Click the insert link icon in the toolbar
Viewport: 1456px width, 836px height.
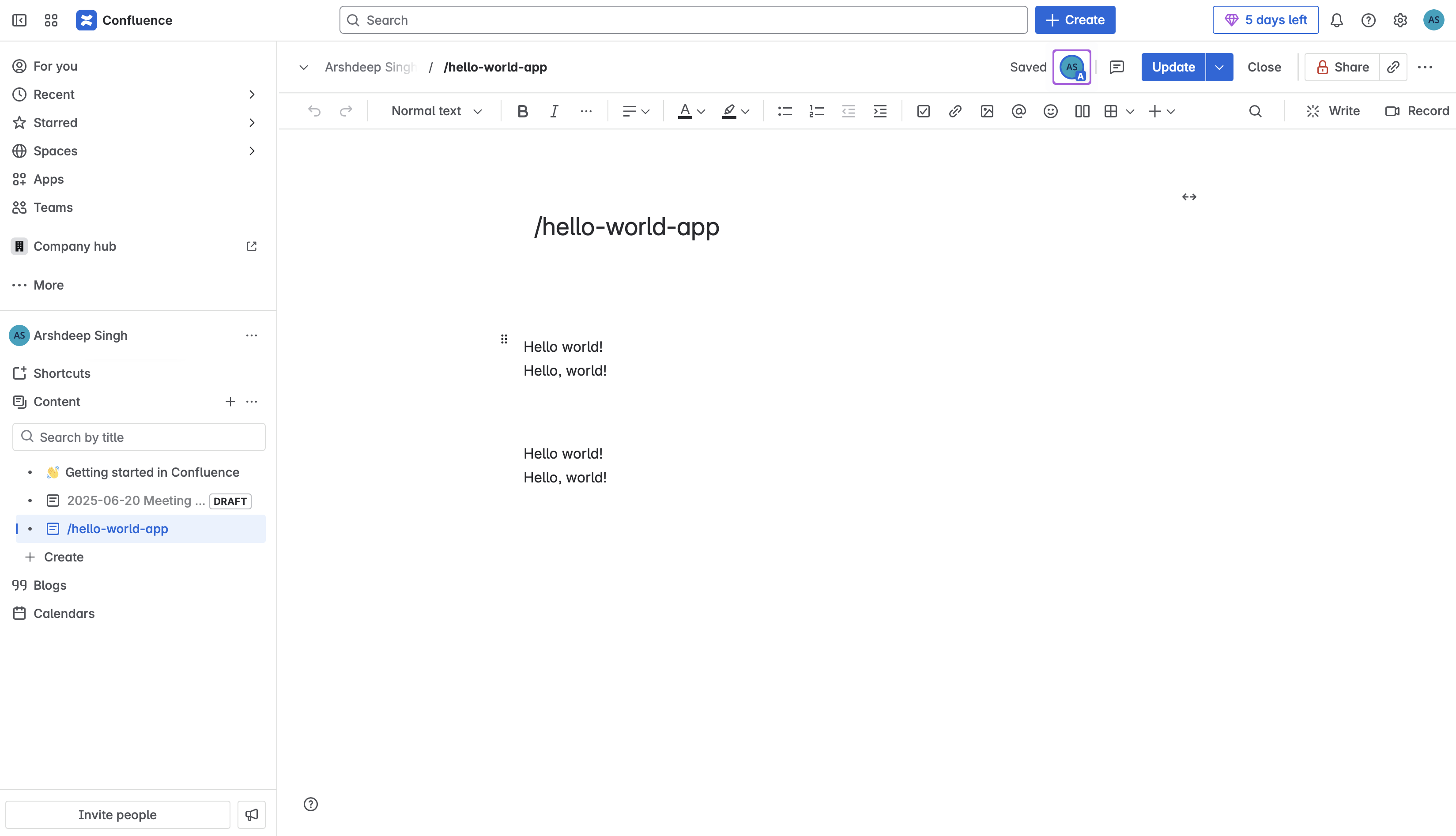(955, 111)
